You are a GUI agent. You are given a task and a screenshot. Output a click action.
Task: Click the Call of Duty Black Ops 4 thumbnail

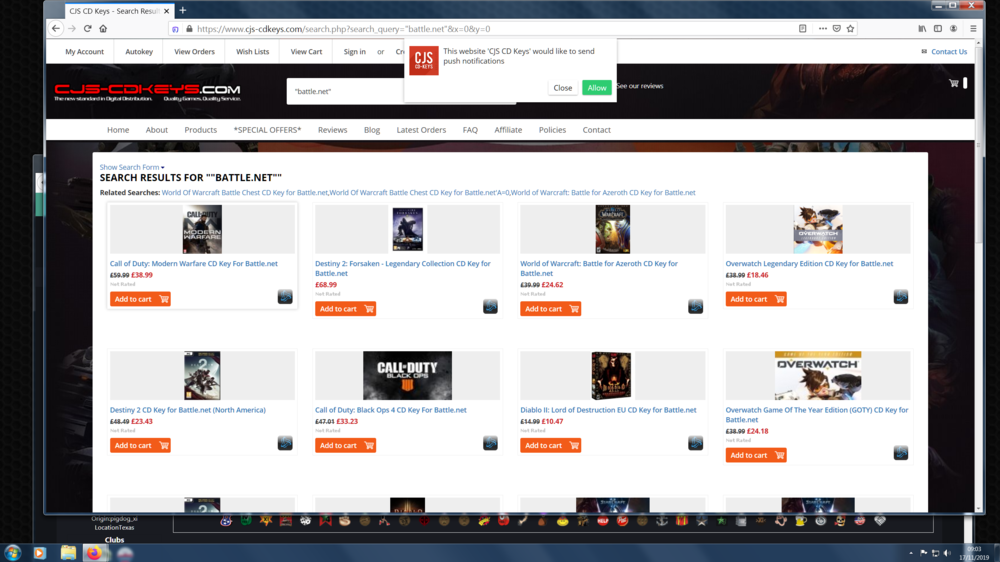pyautogui.click(x=407, y=375)
